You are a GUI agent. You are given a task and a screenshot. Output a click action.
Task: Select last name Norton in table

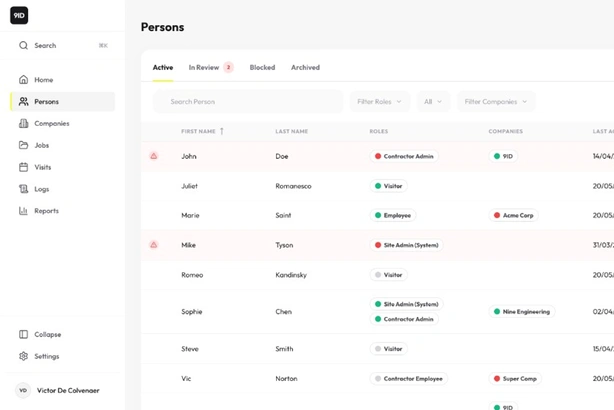point(286,379)
